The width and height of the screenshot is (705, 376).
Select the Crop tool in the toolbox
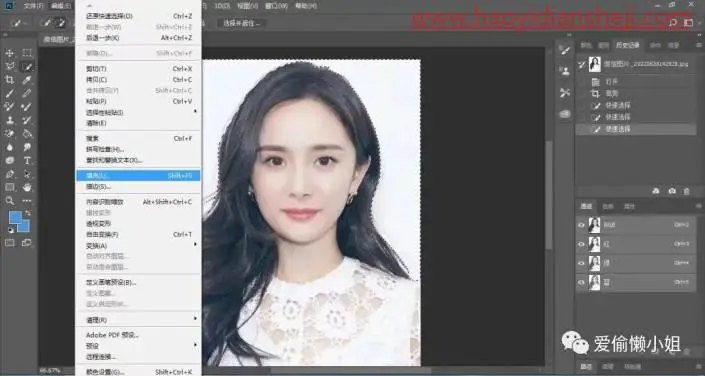tap(9, 80)
